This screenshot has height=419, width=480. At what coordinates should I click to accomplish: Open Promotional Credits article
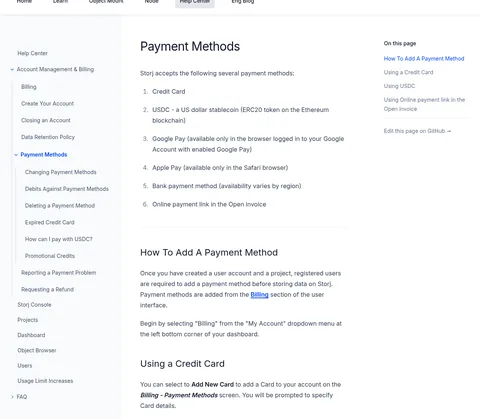[50, 256]
